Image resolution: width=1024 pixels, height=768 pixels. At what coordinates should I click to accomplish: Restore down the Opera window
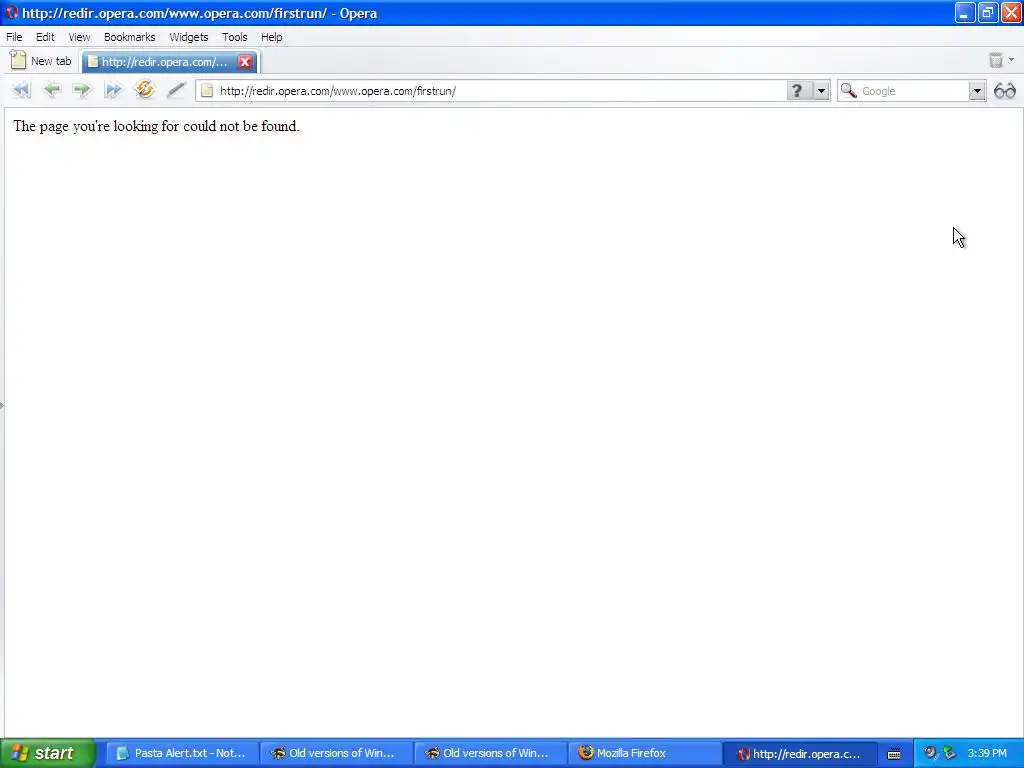pyautogui.click(x=987, y=12)
